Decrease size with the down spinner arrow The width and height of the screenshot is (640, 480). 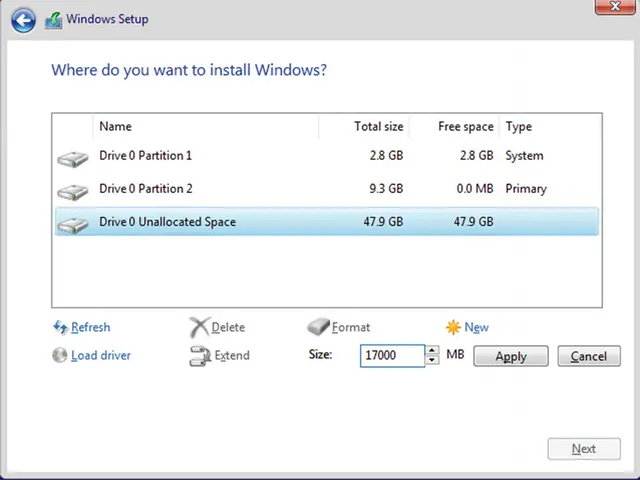click(432, 360)
